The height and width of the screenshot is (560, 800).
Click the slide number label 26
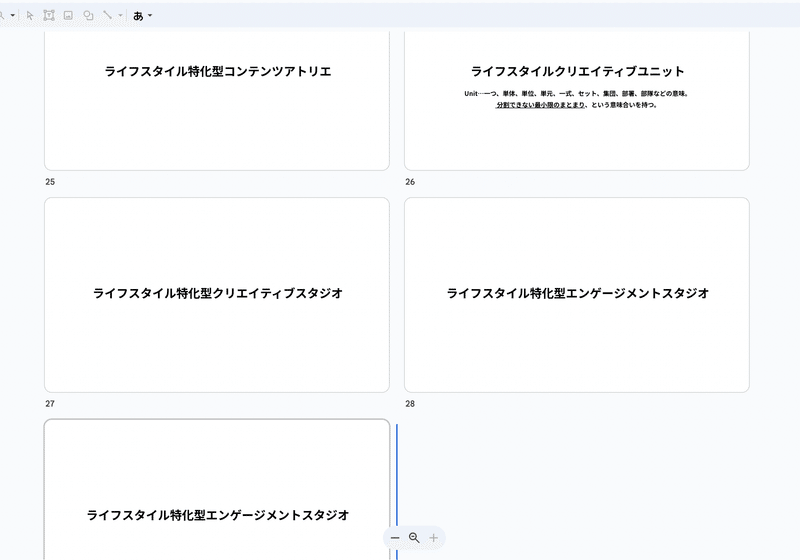[410, 182]
